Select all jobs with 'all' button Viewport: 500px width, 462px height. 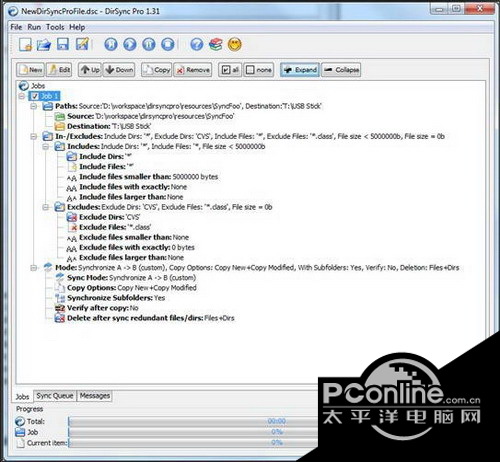(230, 70)
